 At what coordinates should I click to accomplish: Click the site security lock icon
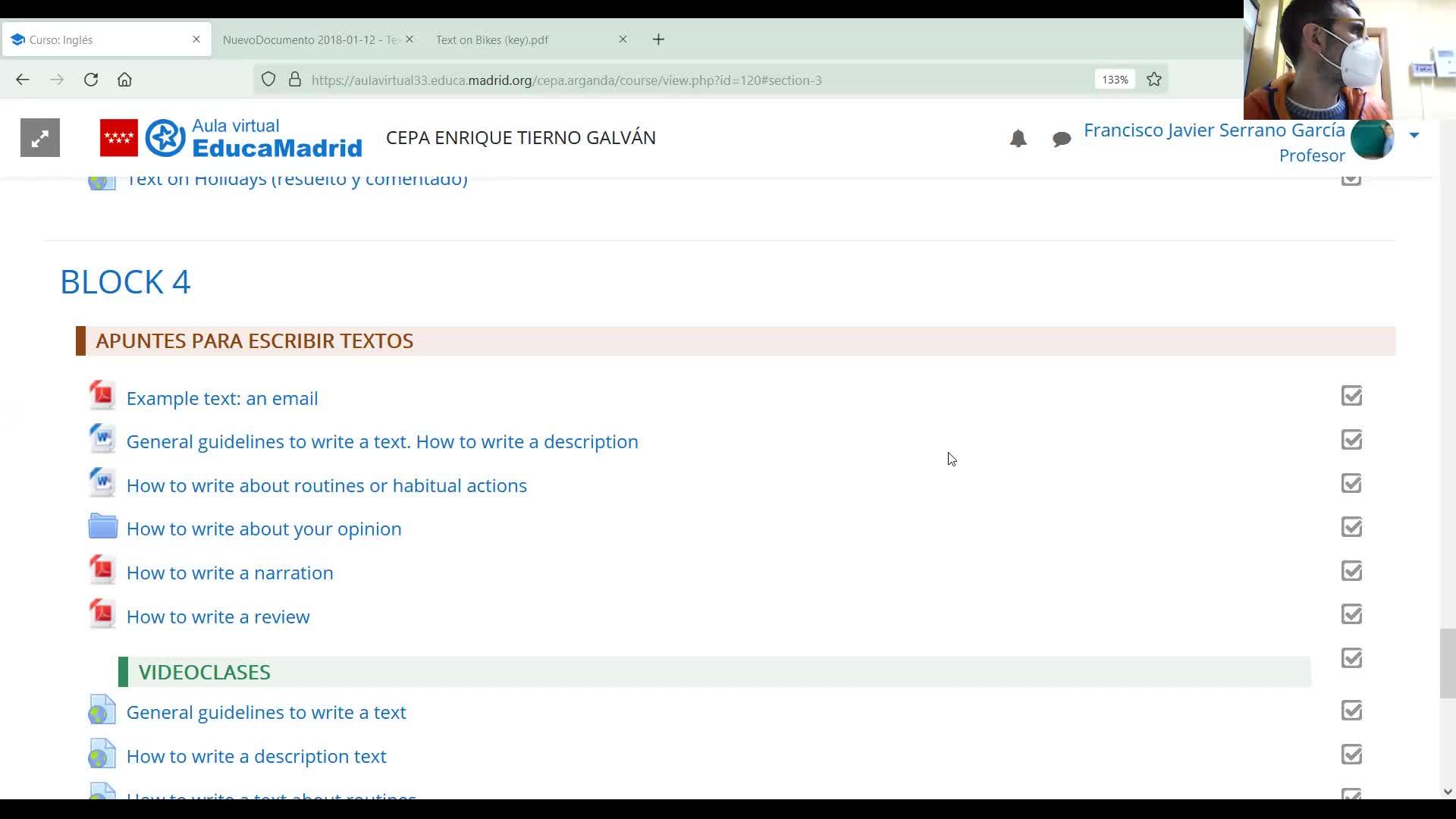click(295, 80)
